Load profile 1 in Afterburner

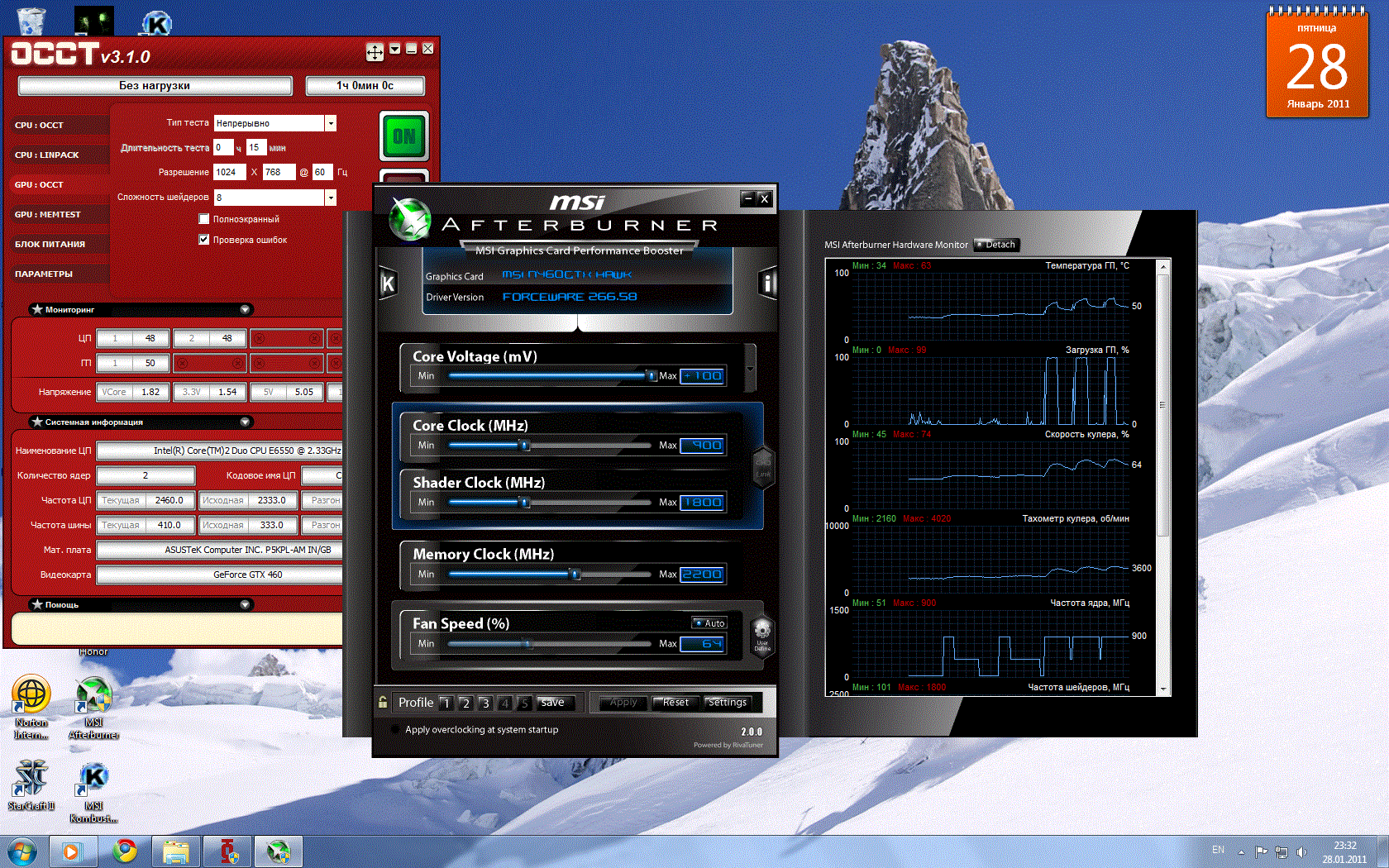point(446,703)
